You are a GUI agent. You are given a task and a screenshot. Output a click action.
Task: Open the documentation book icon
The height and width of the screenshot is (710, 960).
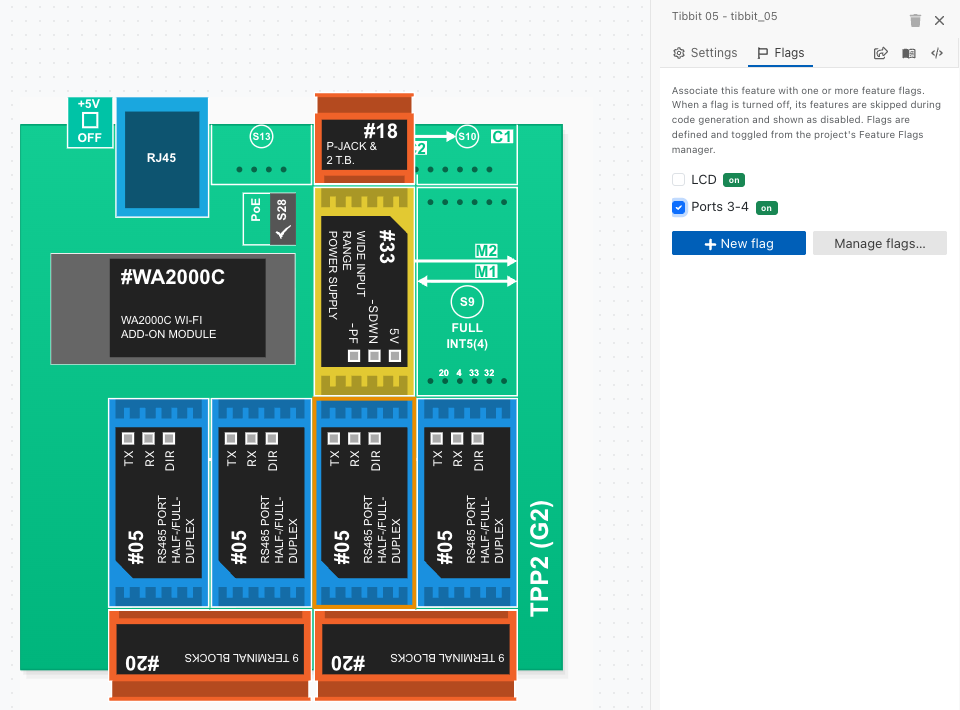pyautogui.click(x=909, y=53)
